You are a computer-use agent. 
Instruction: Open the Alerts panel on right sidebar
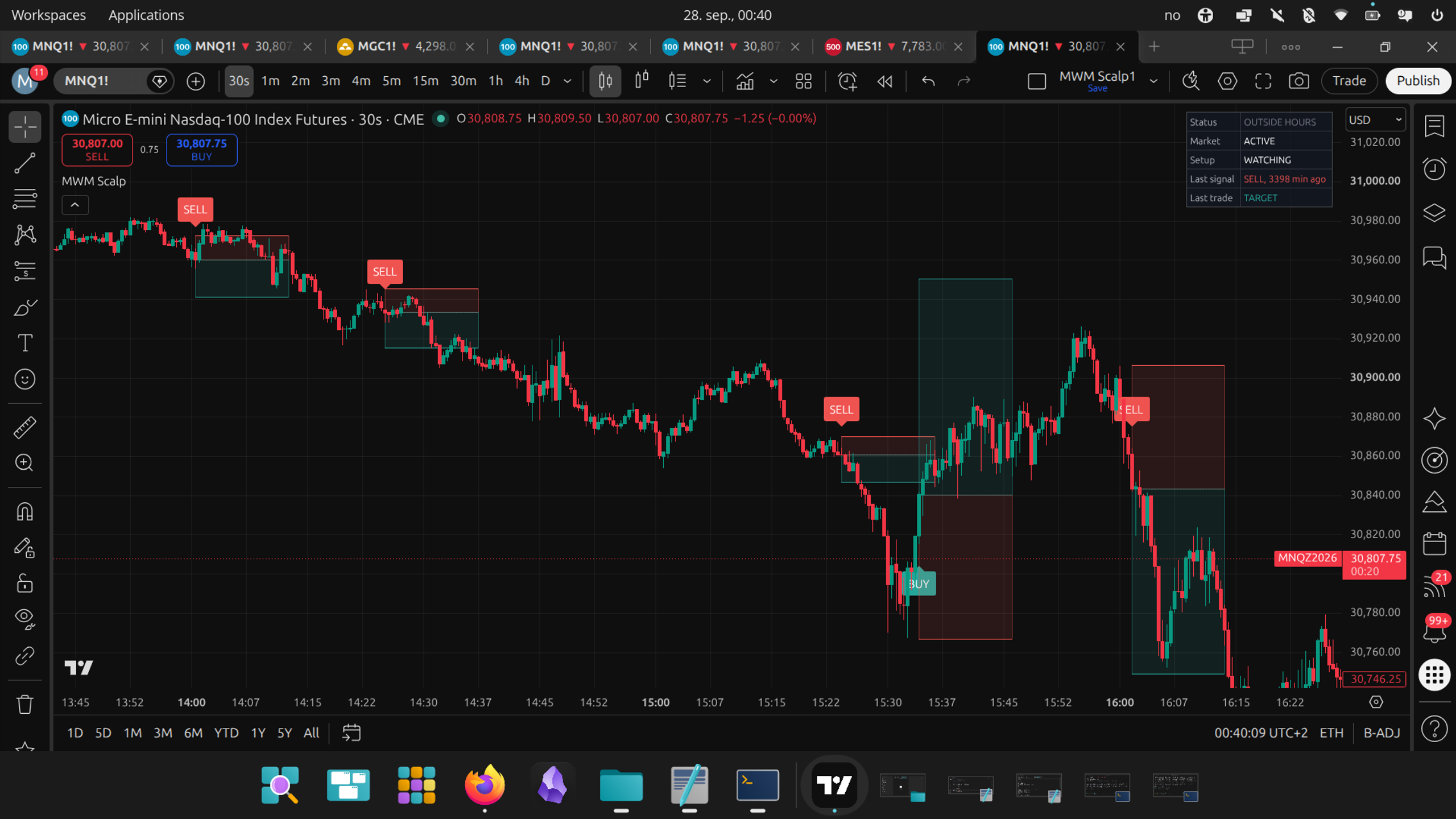1434,169
